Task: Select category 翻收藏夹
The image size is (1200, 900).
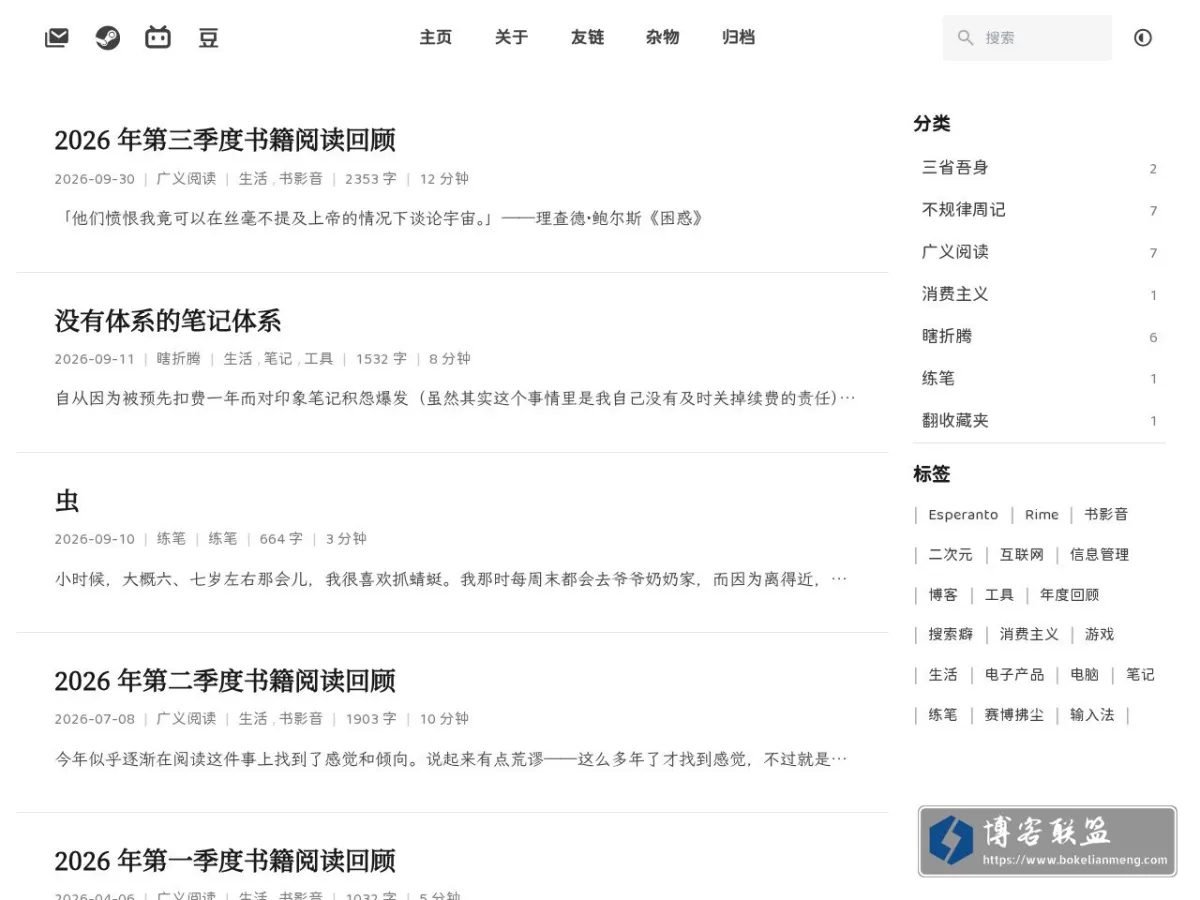Action: click(x=1039, y=420)
